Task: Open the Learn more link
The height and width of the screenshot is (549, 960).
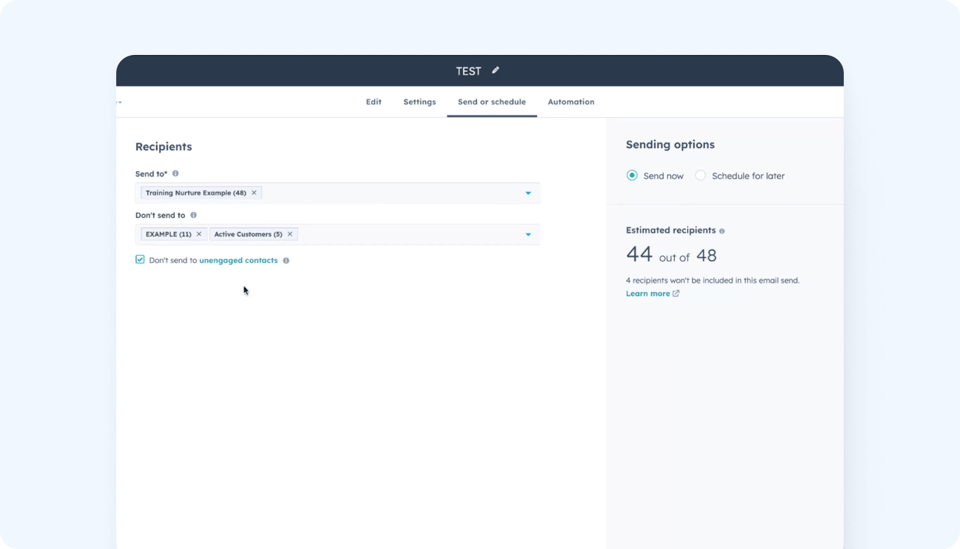Action: 648,294
